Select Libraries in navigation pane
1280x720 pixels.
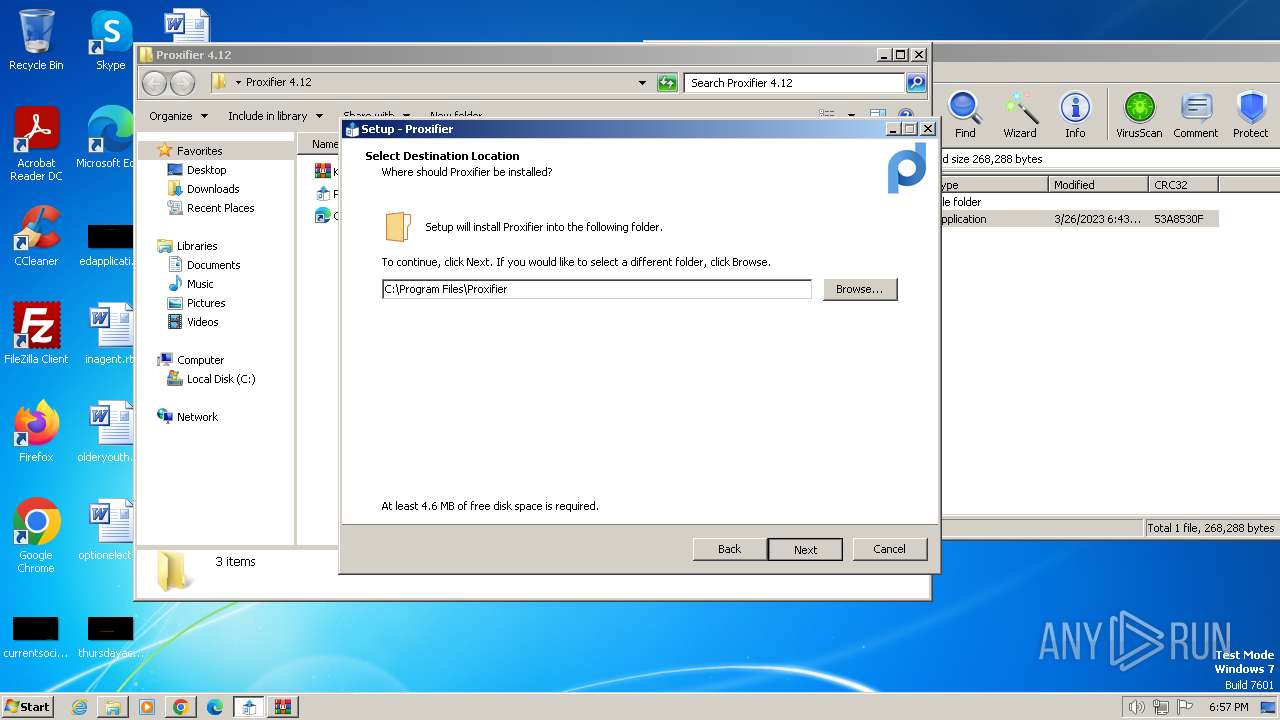coord(197,246)
